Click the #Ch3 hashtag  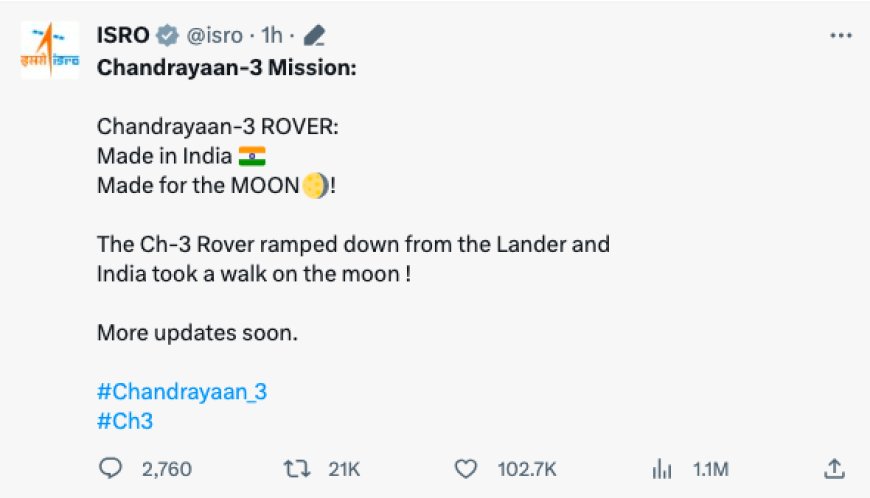pos(125,421)
